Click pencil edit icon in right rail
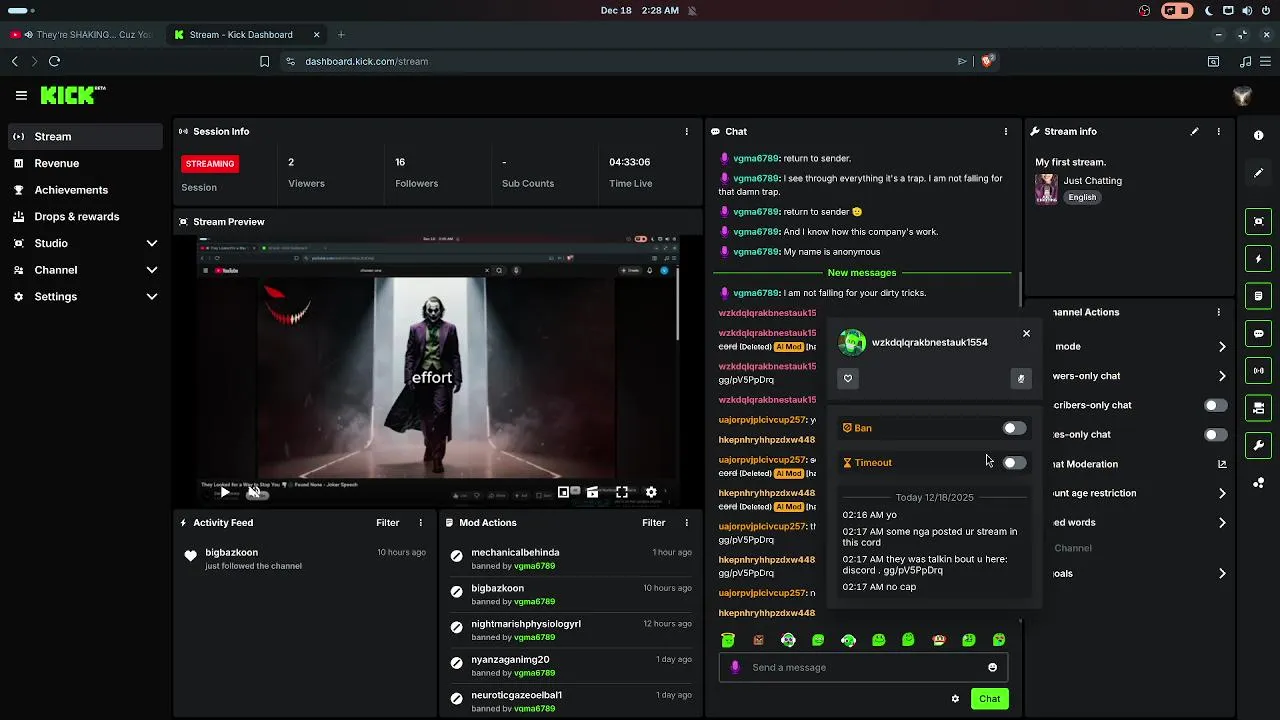Image resolution: width=1280 pixels, height=720 pixels. (1258, 173)
